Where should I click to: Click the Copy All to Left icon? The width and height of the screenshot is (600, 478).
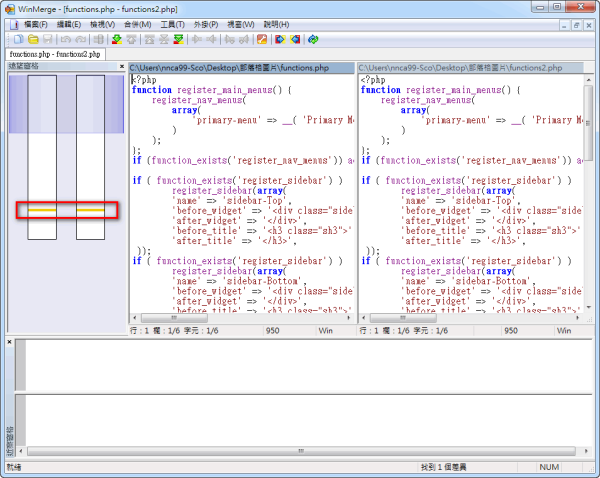coord(295,39)
